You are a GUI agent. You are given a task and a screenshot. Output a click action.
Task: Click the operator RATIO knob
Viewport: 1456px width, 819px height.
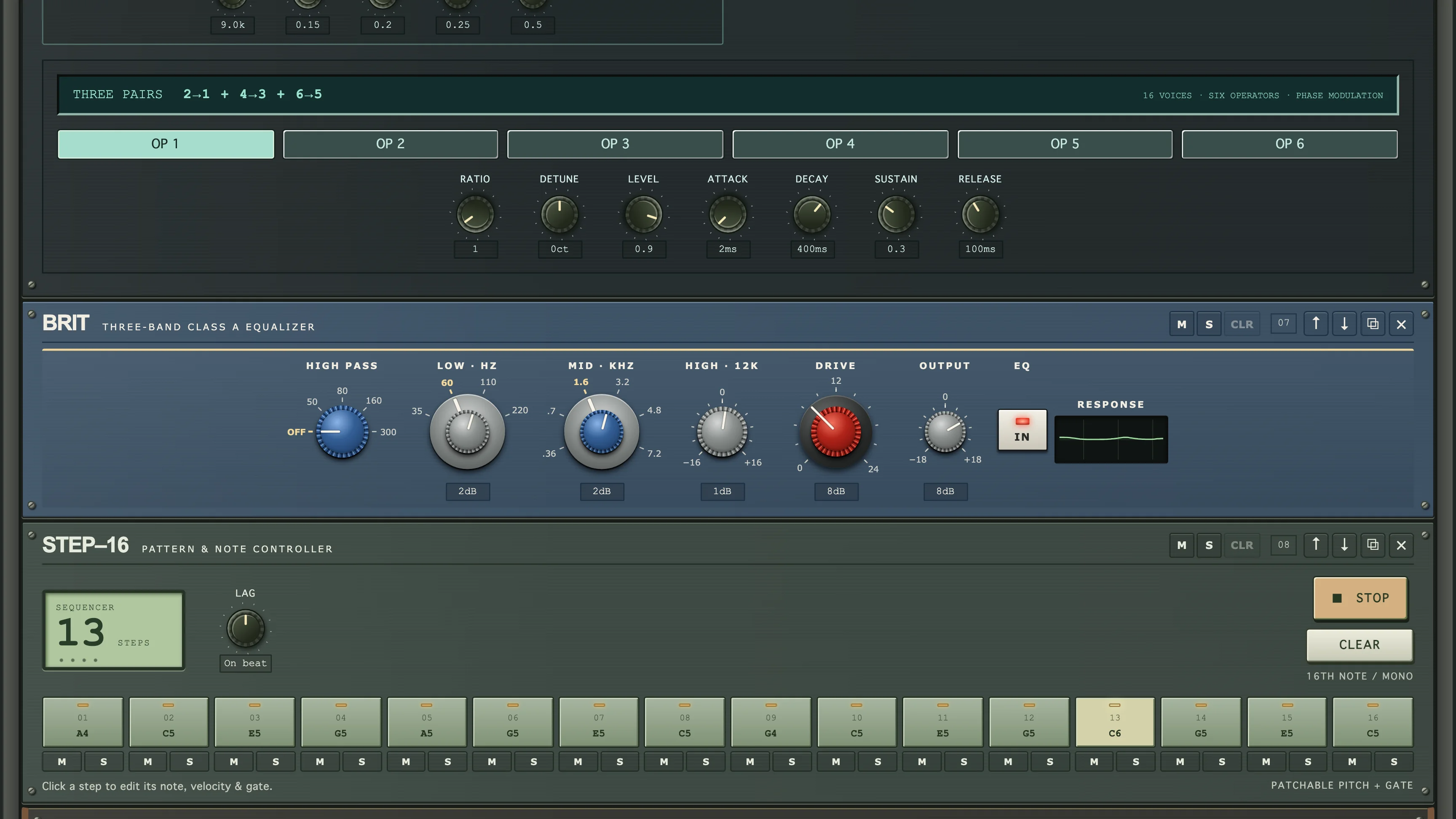475,215
